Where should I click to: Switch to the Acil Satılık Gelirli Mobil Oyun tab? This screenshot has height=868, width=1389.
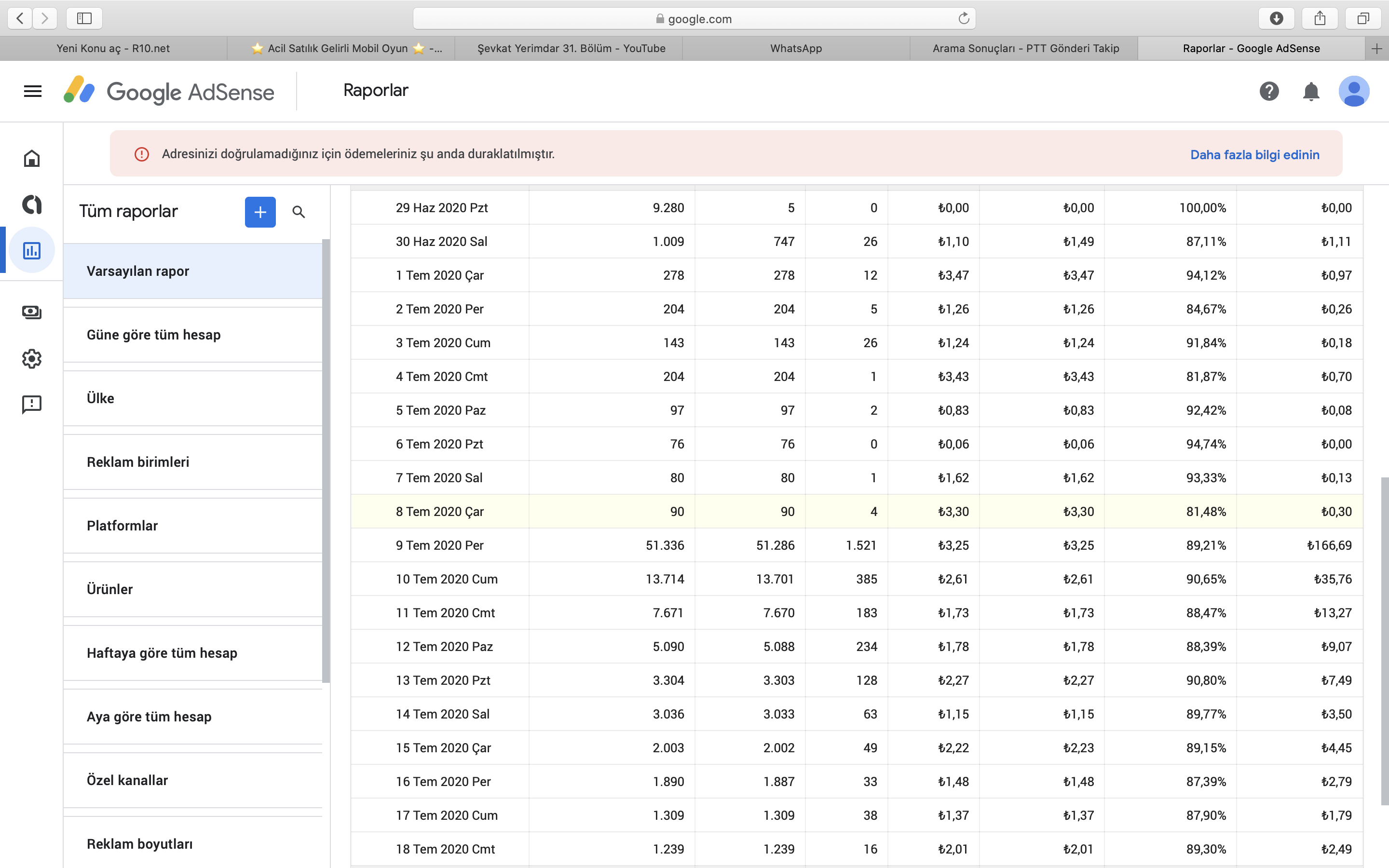click(341, 49)
